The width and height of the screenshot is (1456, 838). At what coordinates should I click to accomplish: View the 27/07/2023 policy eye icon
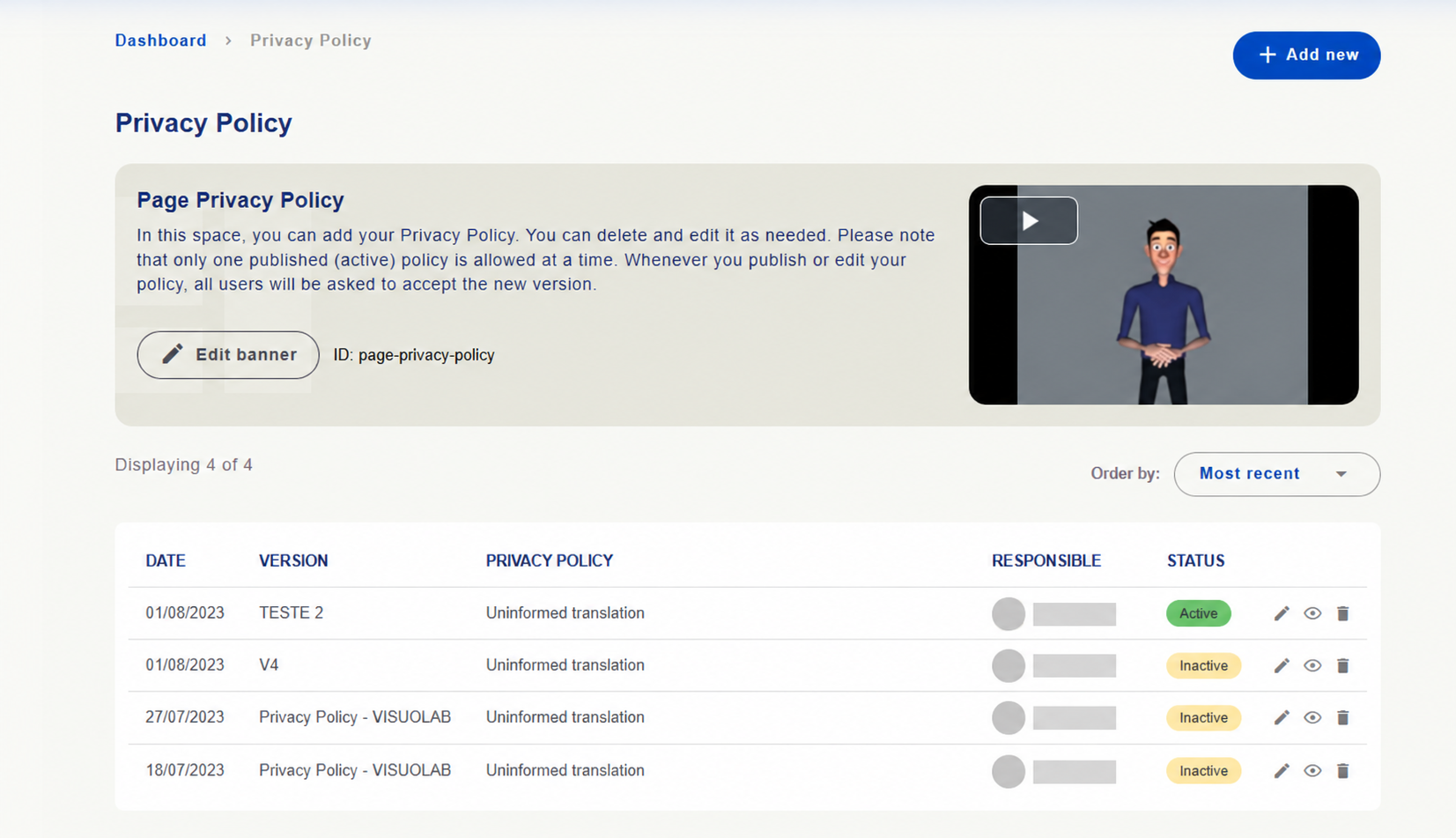pyautogui.click(x=1312, y=717)
